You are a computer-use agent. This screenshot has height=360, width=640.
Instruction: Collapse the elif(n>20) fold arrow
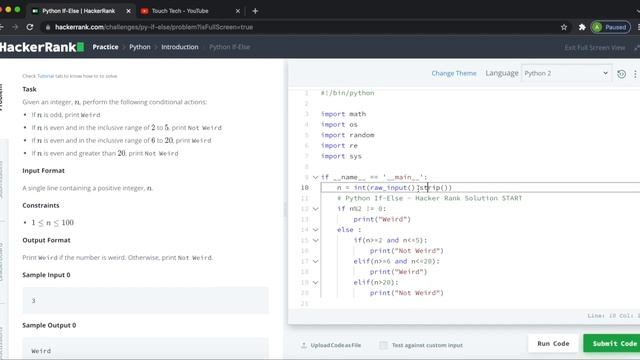tap(315, 282)
